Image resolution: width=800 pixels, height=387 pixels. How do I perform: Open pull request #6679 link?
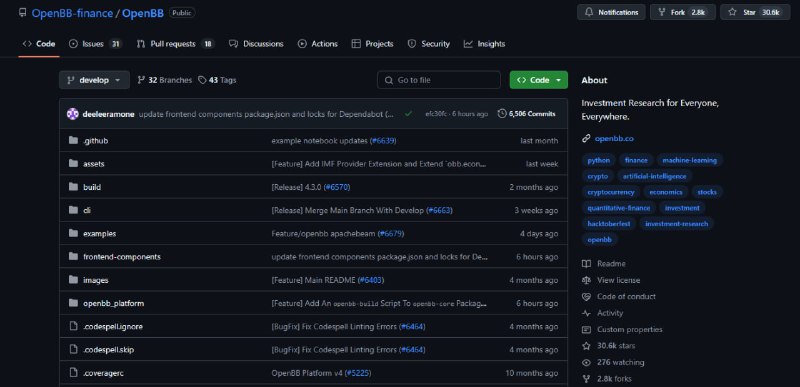391,234
